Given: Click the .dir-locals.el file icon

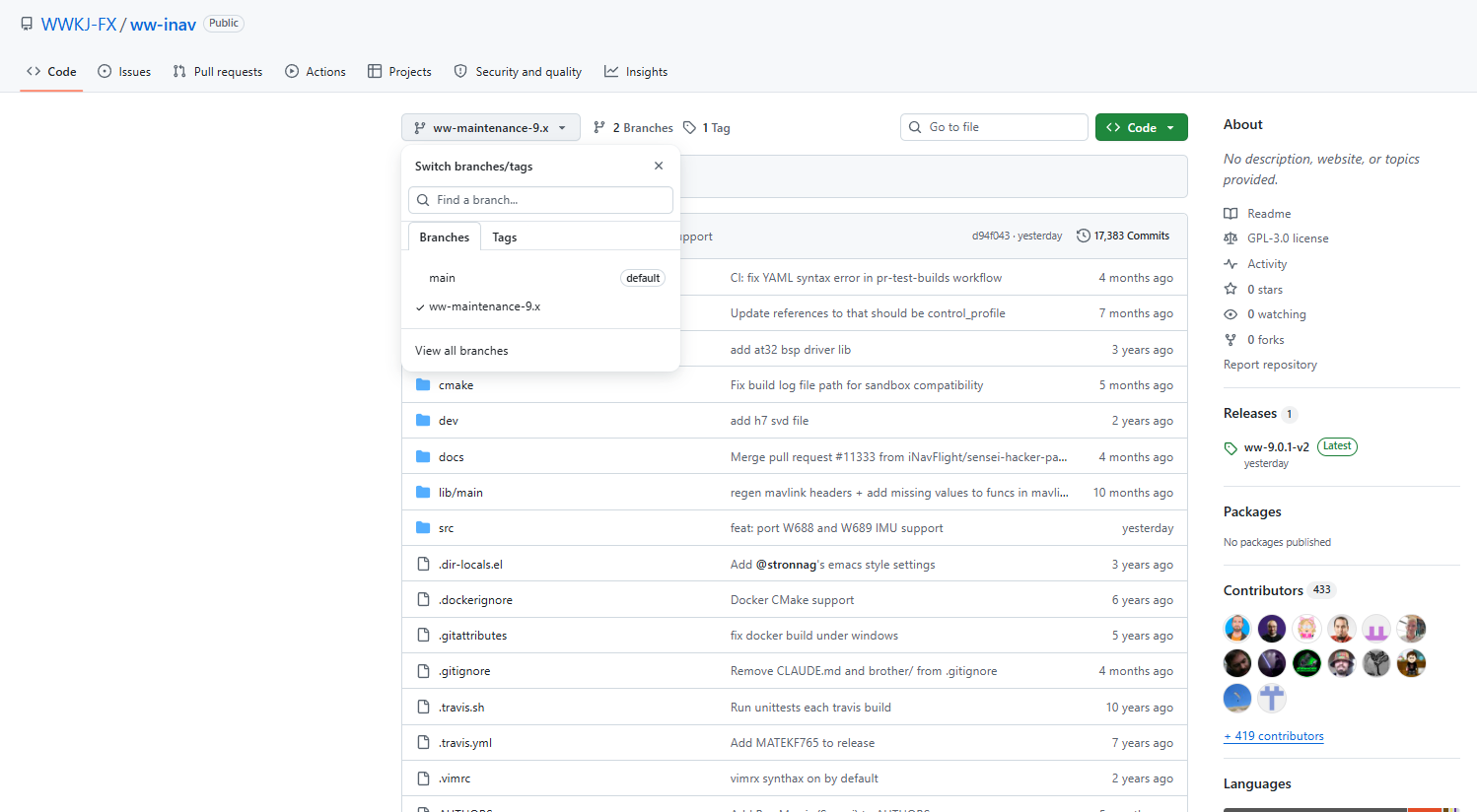Looking at the screenshot, I should 423,565.
